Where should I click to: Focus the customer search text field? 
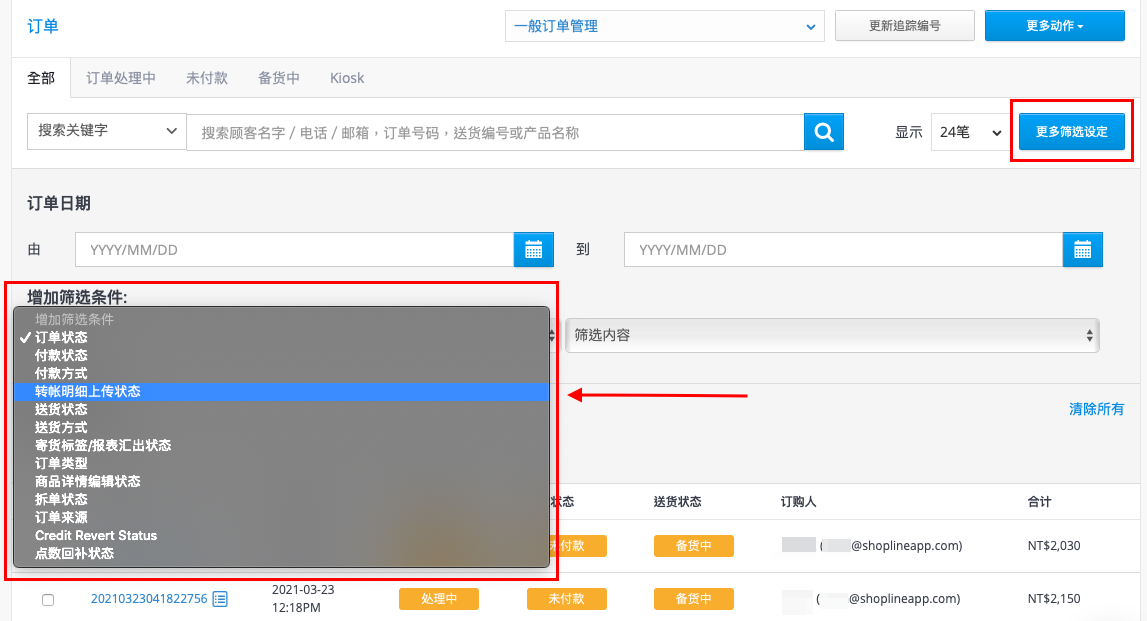[x=495, y=132]
